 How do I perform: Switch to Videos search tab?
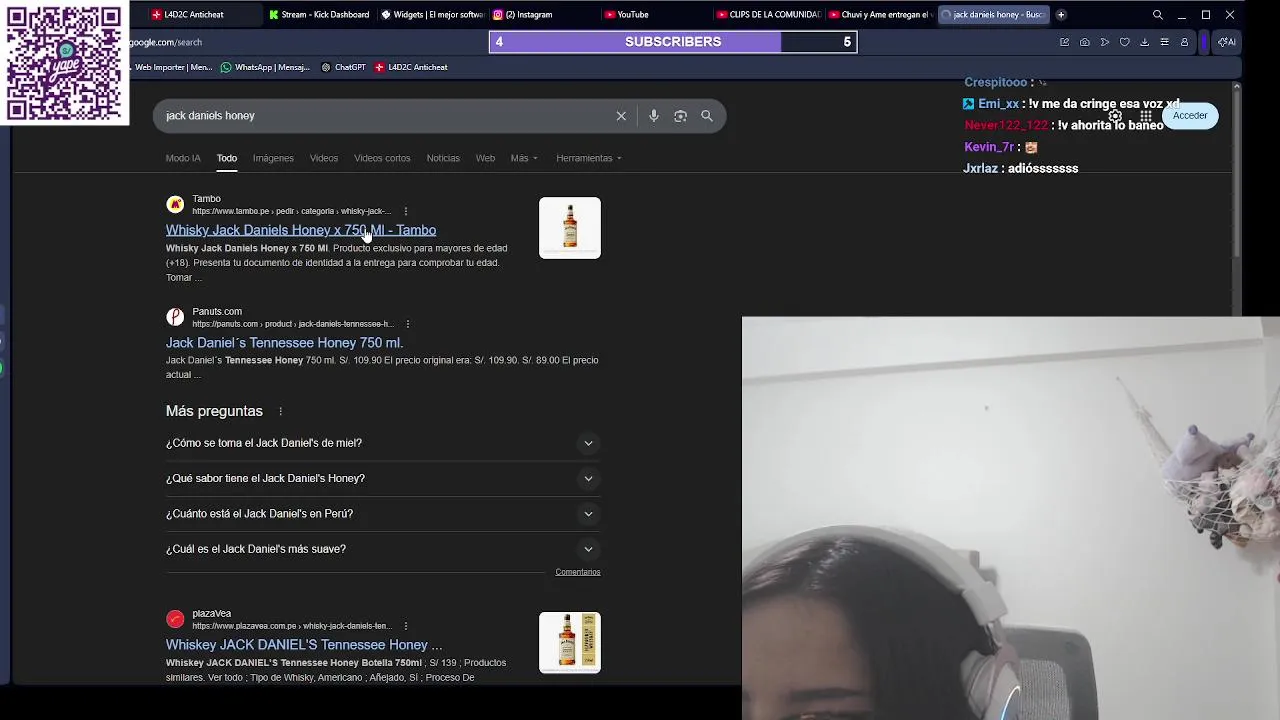(x=324, y=158)
